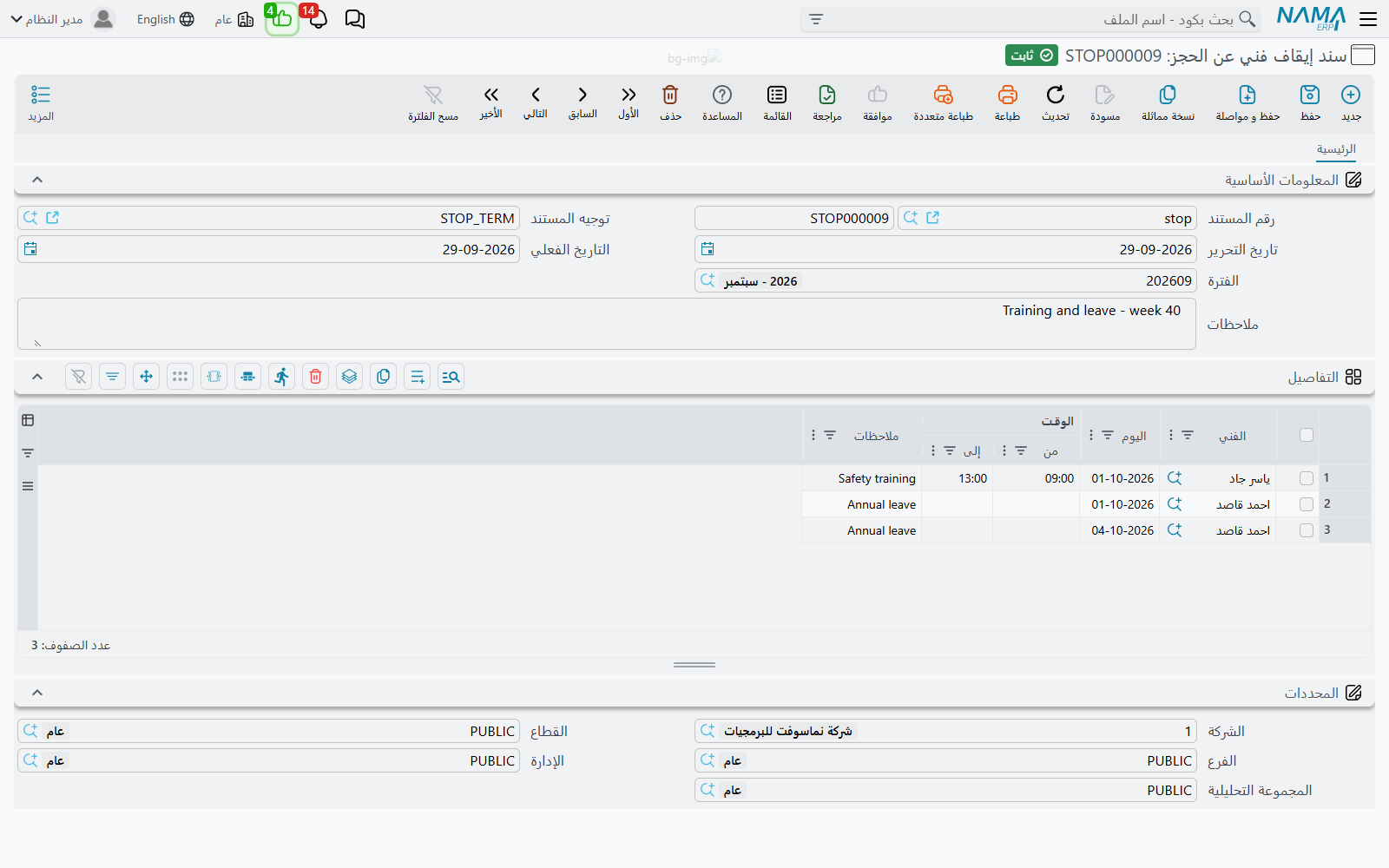Switch language to English
This screenshot has height=868, width=1389.
pyautogui.click(x=166, y=19)
